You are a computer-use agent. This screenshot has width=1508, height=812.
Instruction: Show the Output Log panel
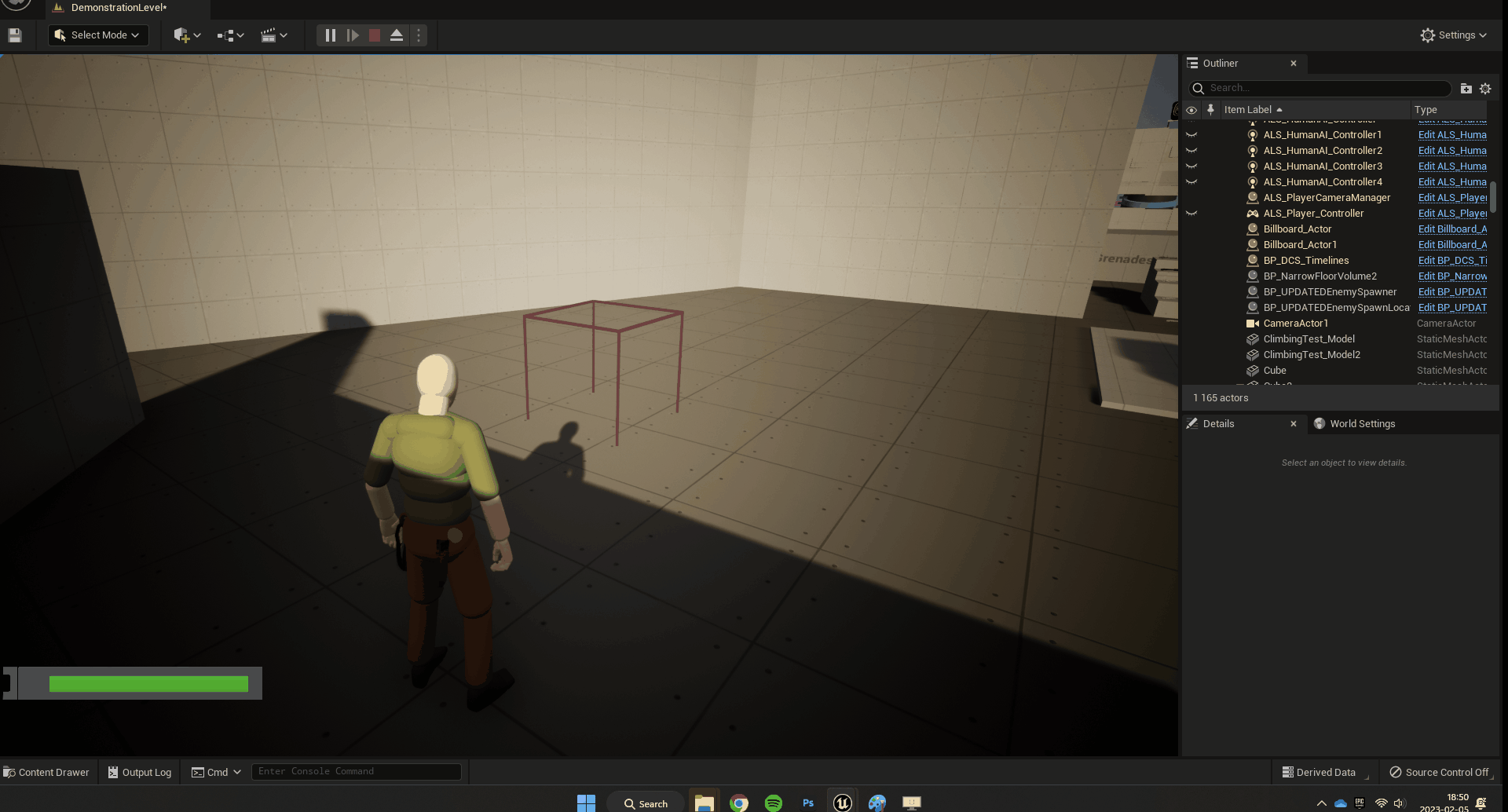140,772
